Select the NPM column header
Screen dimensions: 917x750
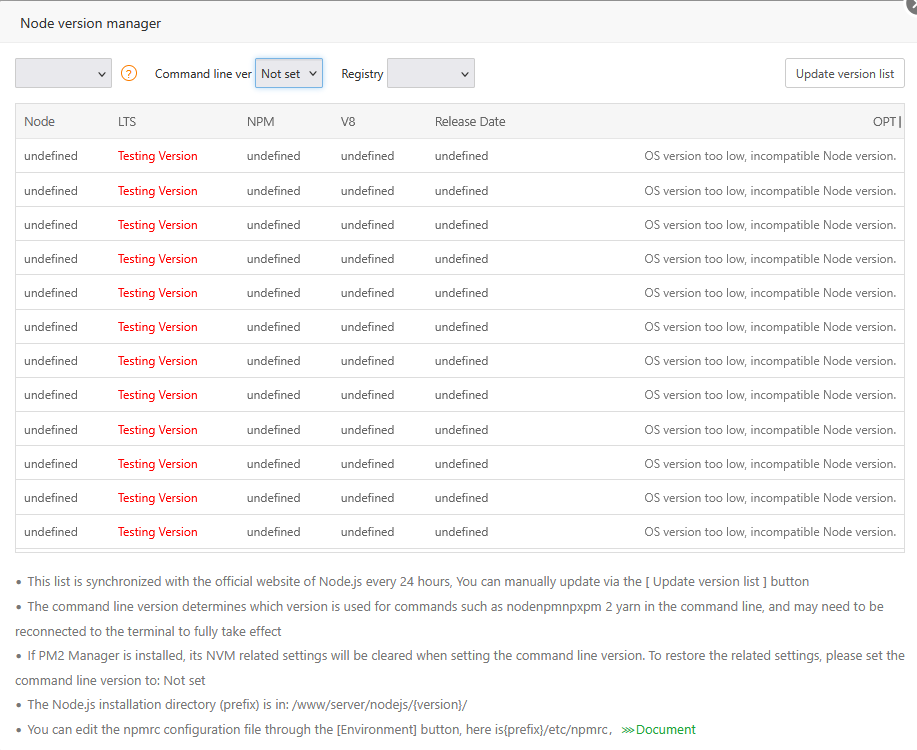pyautogui.click(x=261, y=122)
